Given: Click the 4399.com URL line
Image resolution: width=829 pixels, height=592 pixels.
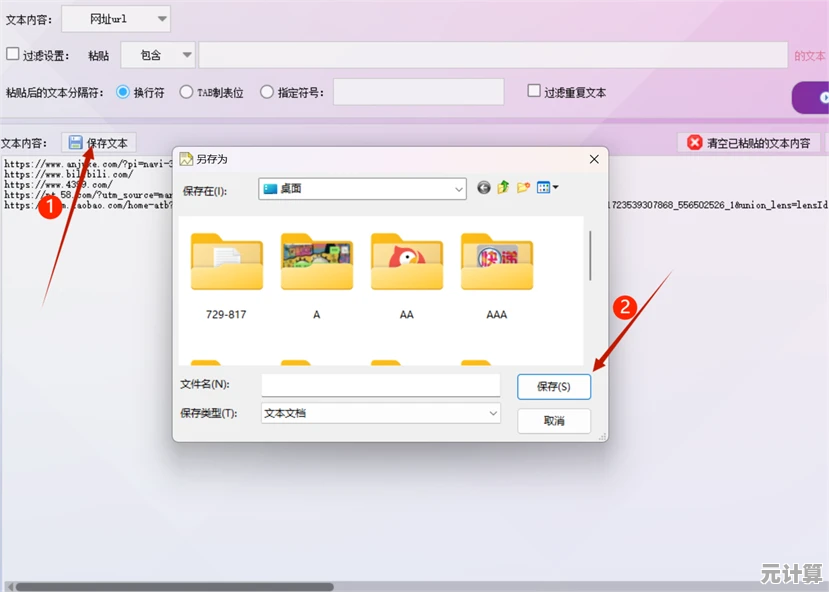Looking at the screenshot, I should pos(58,185).
